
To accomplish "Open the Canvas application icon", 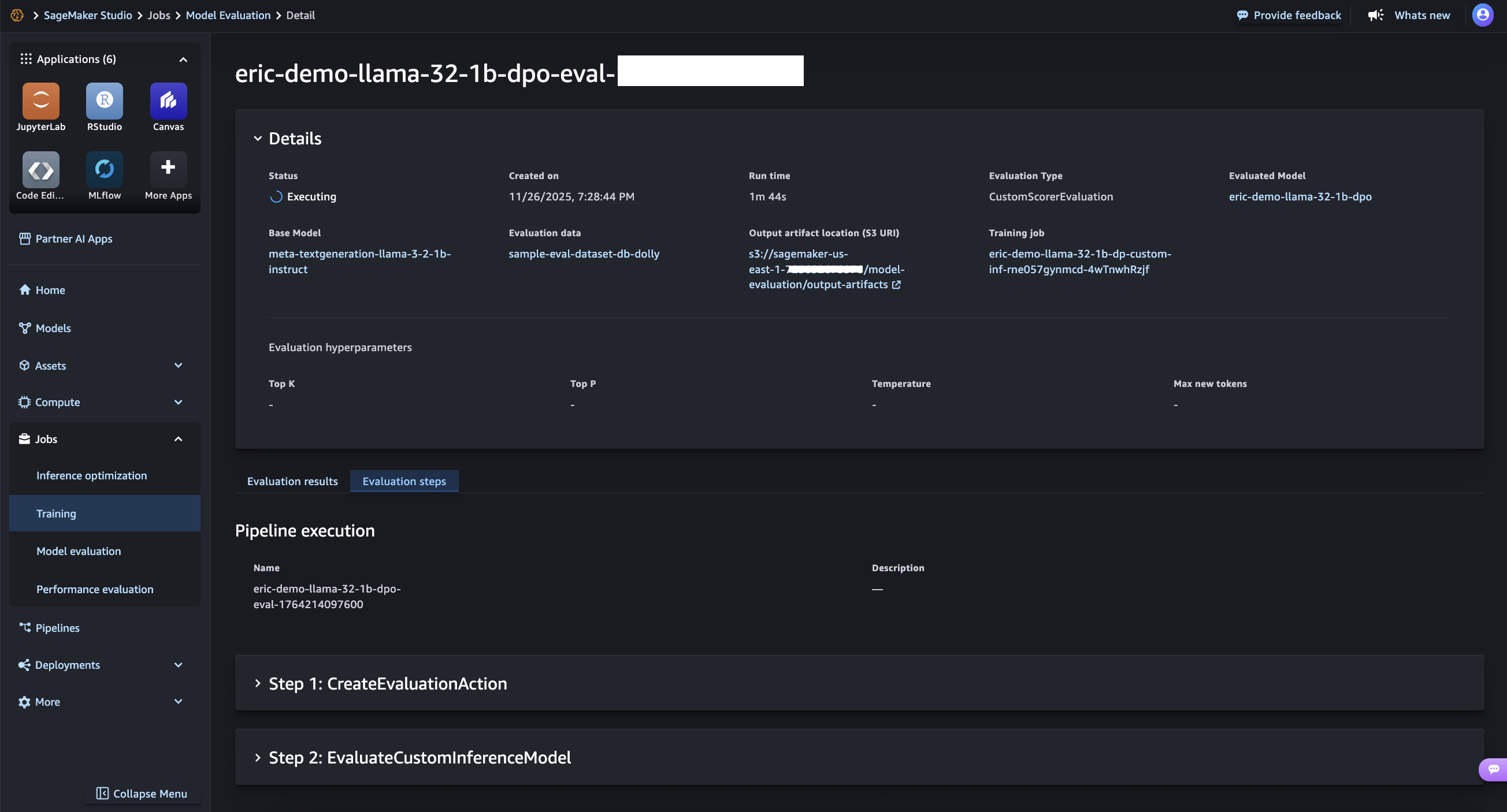I will click(x=169, y=100).
